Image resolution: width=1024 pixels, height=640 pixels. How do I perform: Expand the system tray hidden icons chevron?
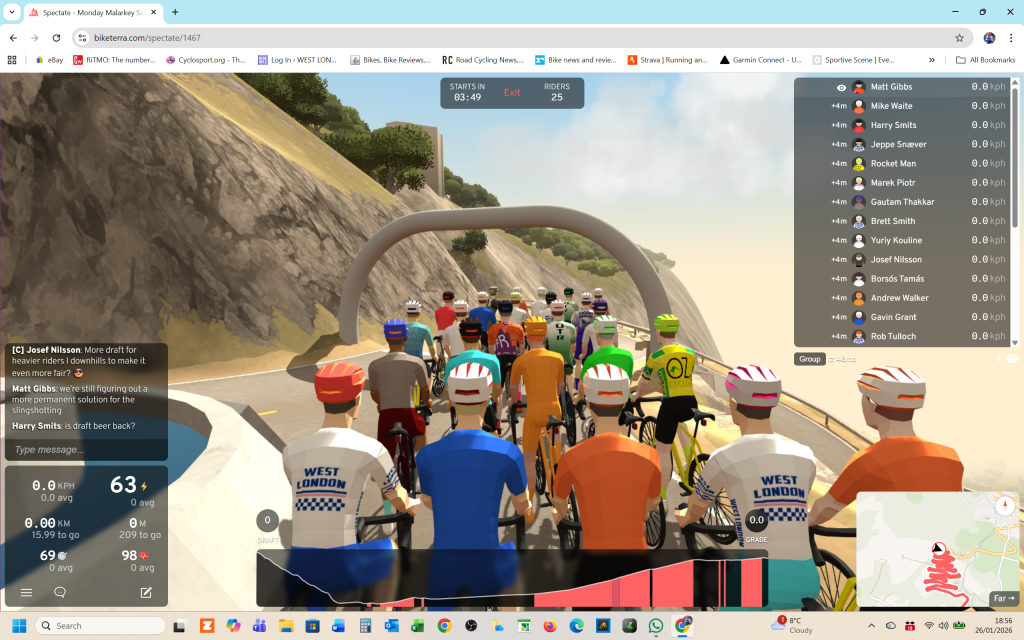[x=871, y=625]
